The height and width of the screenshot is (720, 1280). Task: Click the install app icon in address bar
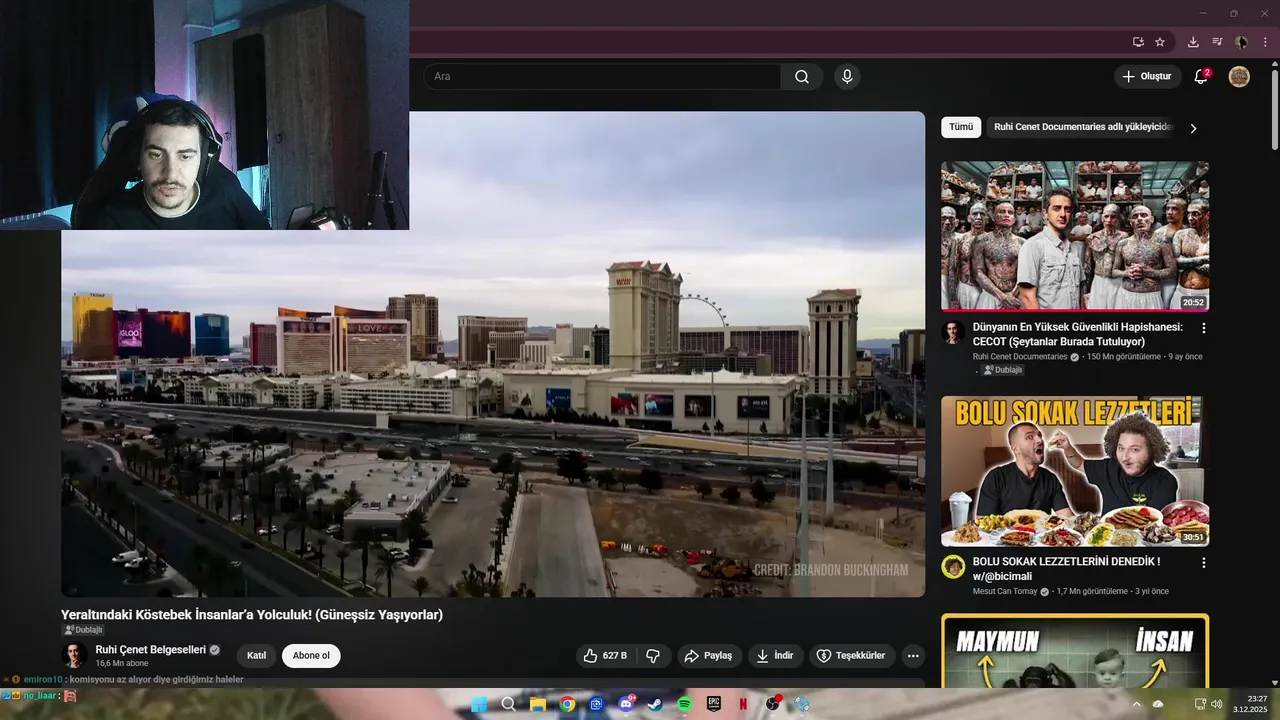coord(1138,42)
